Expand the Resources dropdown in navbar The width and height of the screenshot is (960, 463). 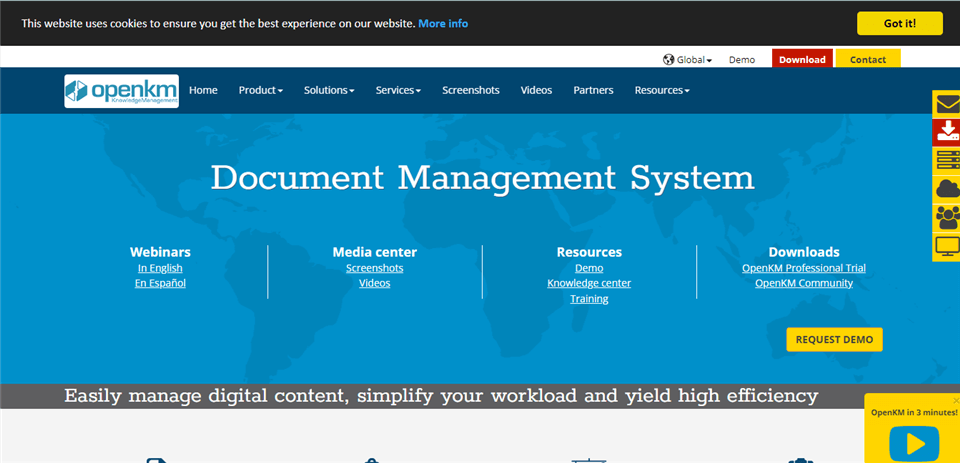661,90
